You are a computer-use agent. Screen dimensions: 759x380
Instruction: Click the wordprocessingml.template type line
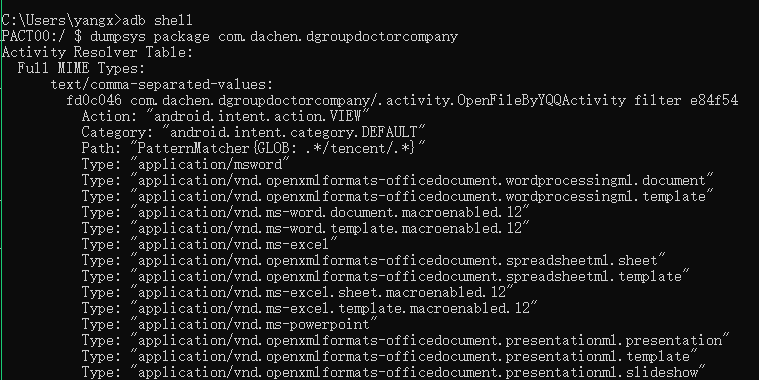click(397, 196)
